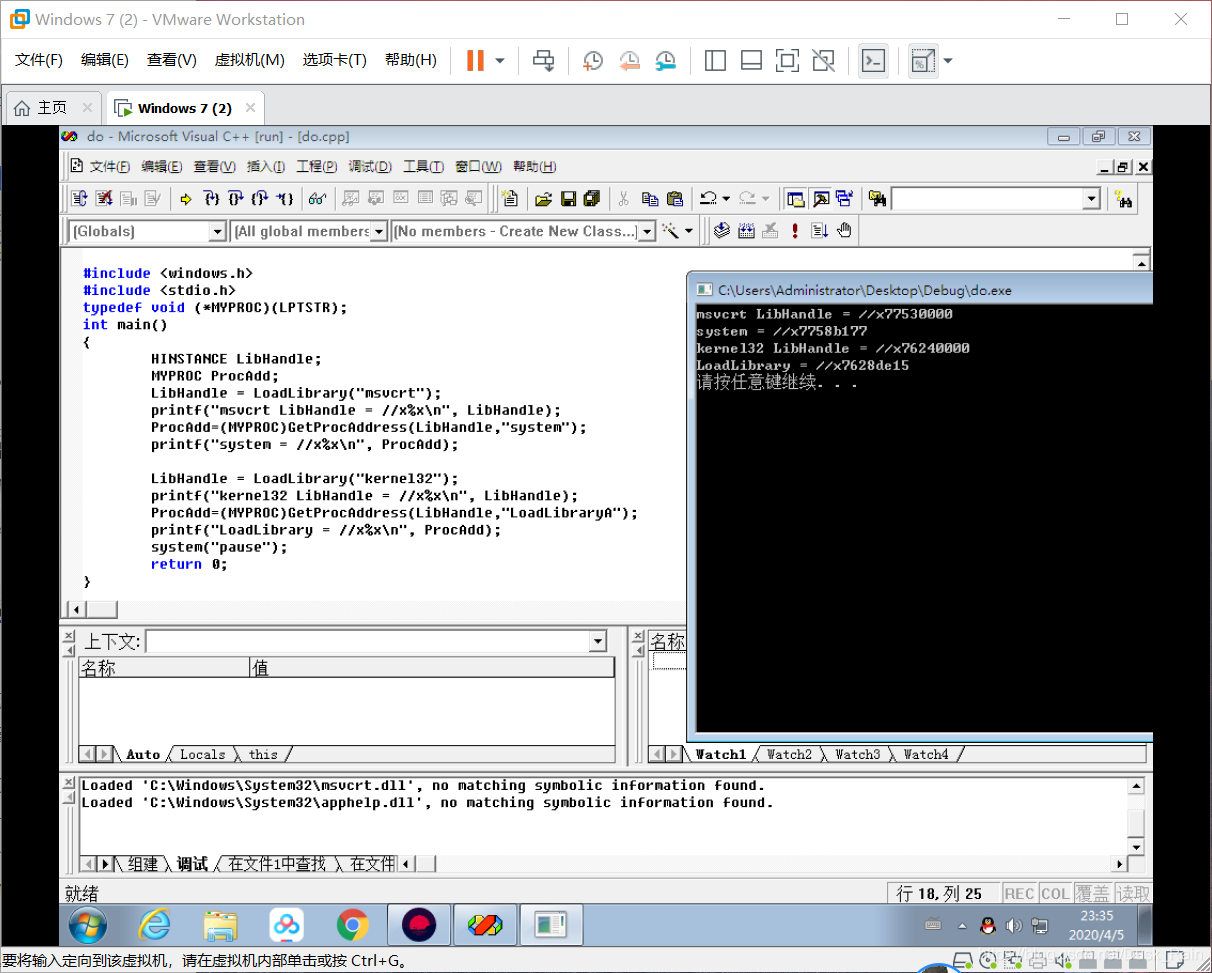Click the New Text File icon

click(x=510, y=199)
